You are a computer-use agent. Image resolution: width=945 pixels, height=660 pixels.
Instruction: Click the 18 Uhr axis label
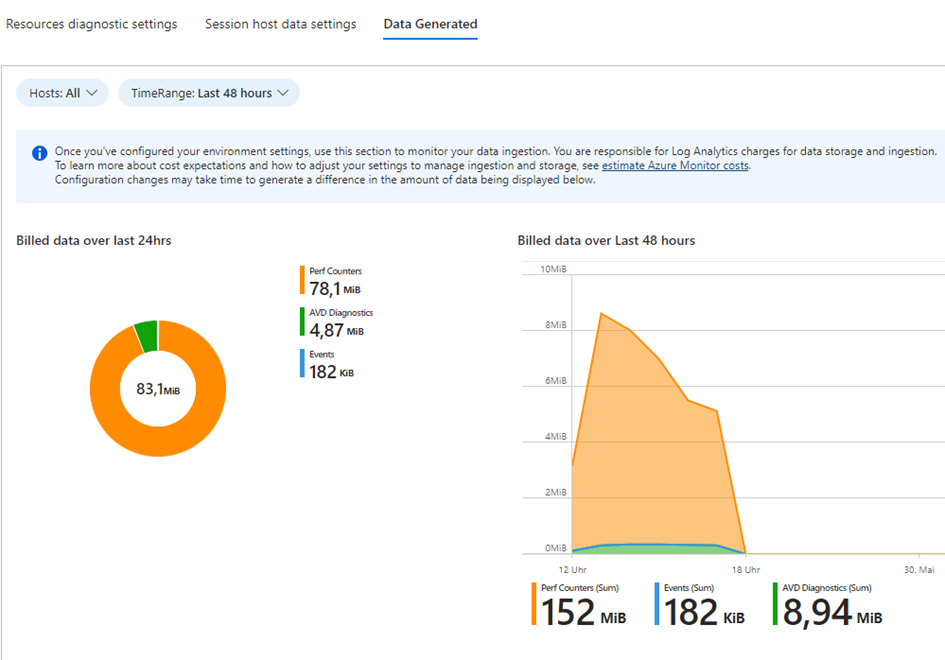click(x=746, y=570)
